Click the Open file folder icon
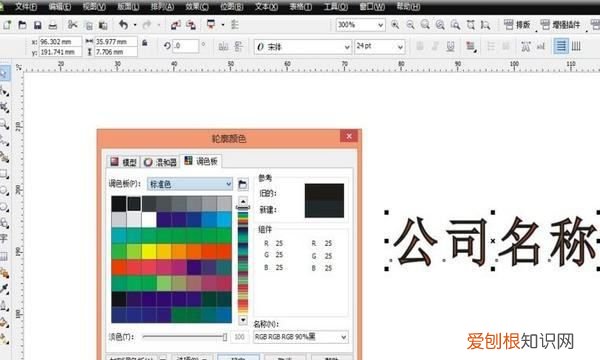 point(22,25)
